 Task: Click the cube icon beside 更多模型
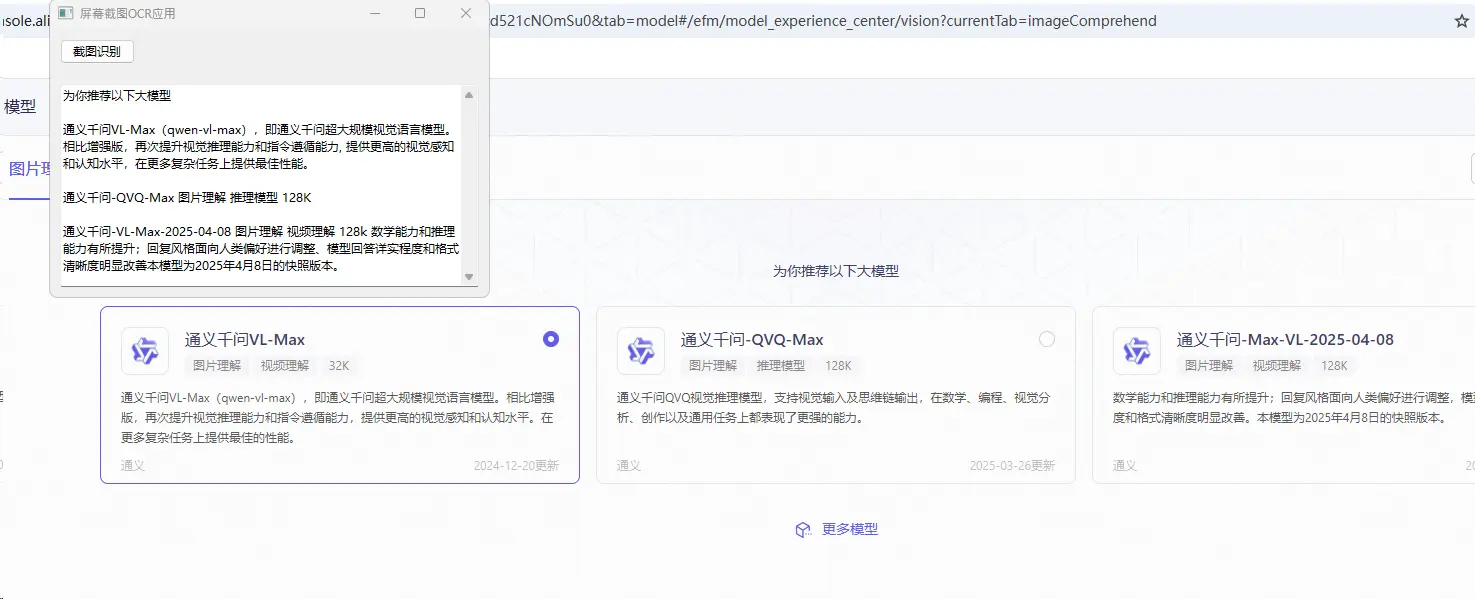(803, 530)
